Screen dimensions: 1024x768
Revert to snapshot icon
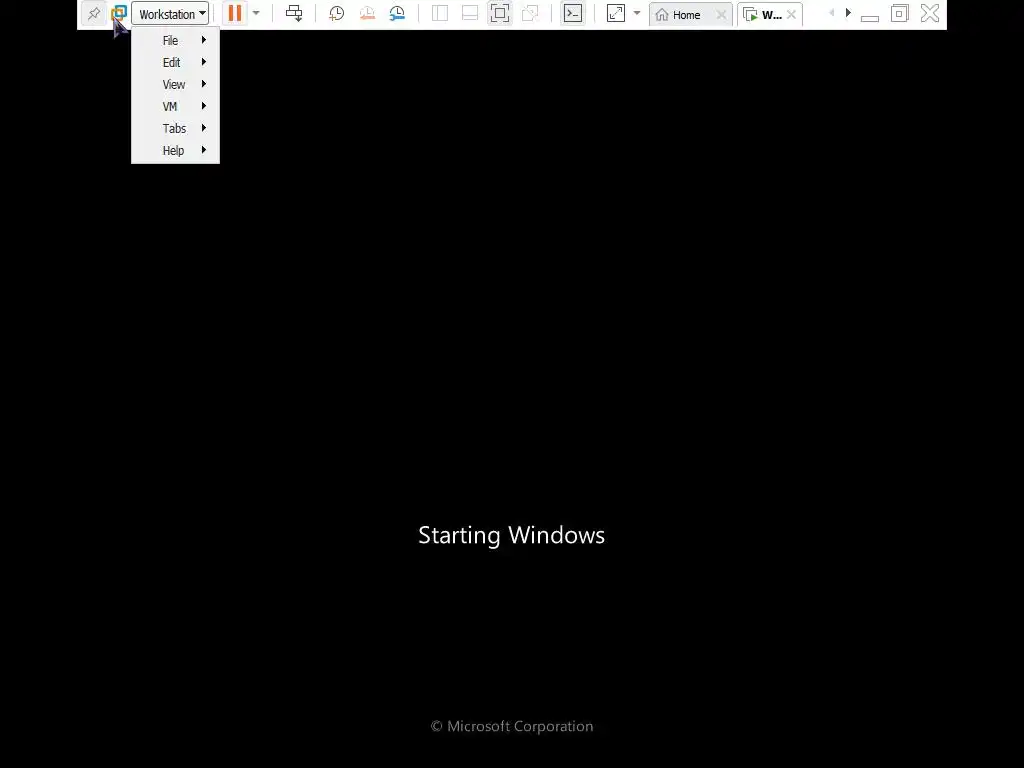point(367,13)
